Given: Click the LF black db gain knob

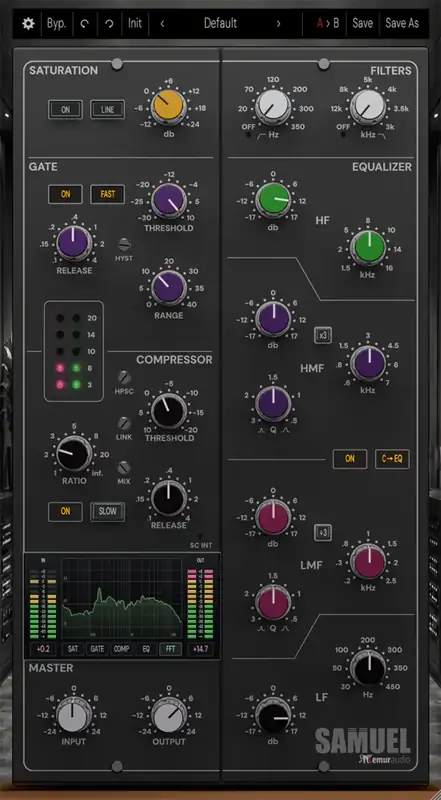Looking at the screenshot, I should click(x=273, y=715).
